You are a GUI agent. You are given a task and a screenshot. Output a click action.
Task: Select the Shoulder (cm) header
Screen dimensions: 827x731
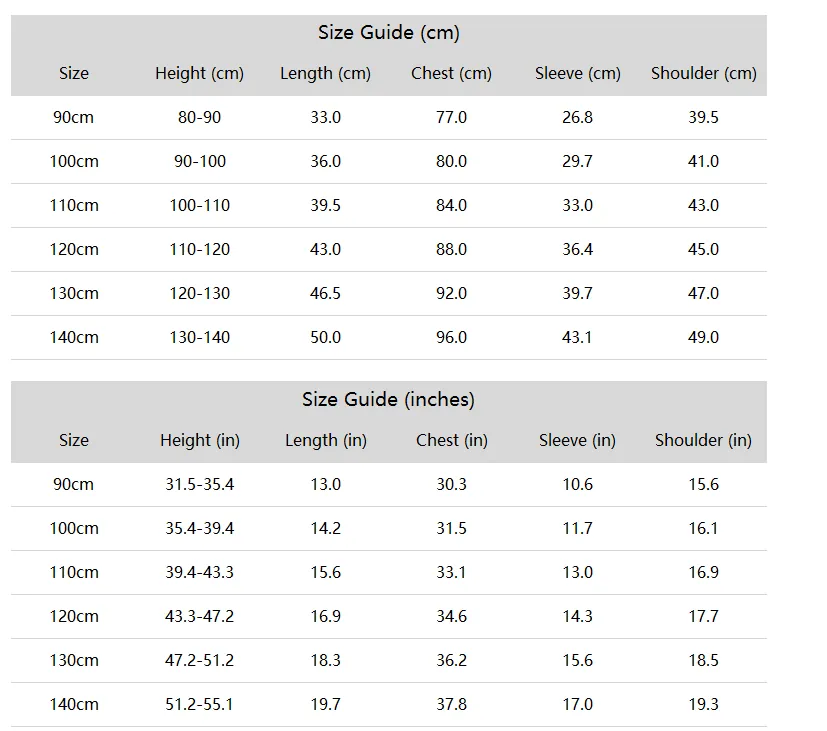704,73
